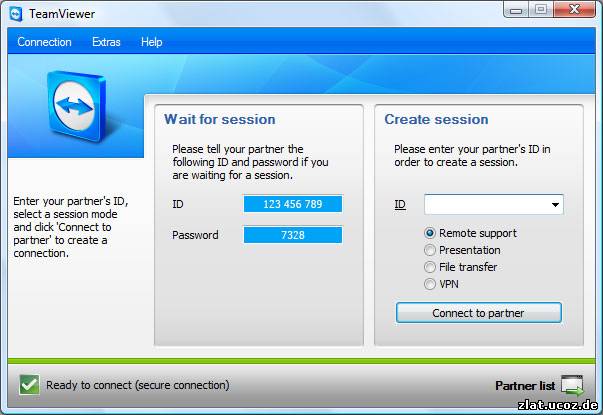Click the underlined ID label in Create session
603x415 pixels.
(400, 205)
